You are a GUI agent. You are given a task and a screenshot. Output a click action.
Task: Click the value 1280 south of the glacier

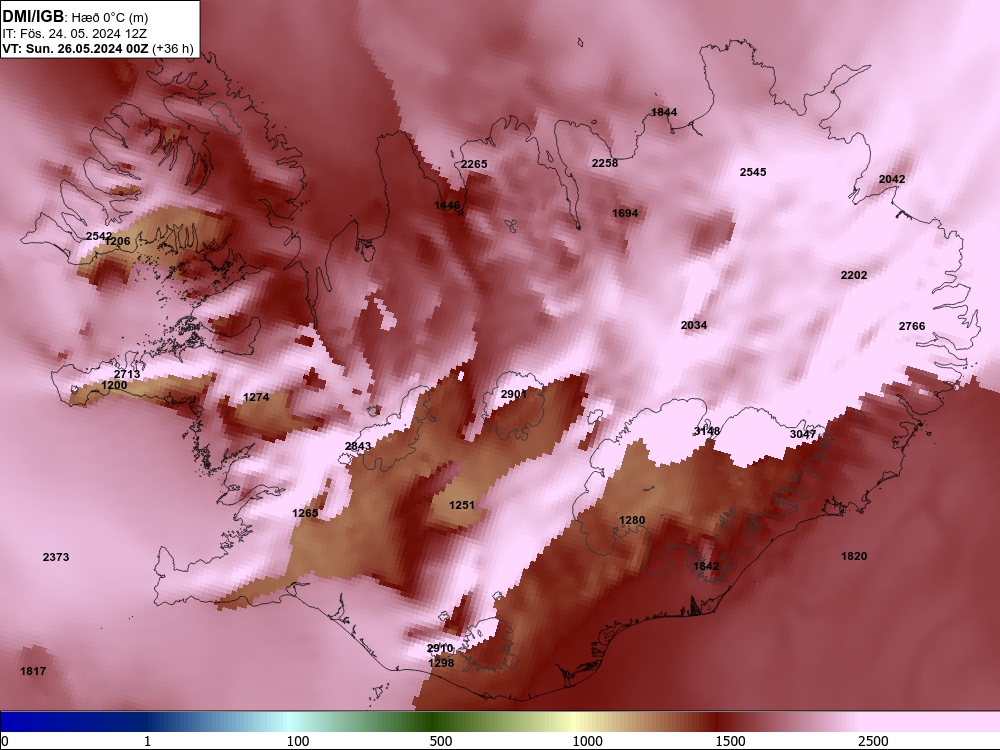(632, 520)
